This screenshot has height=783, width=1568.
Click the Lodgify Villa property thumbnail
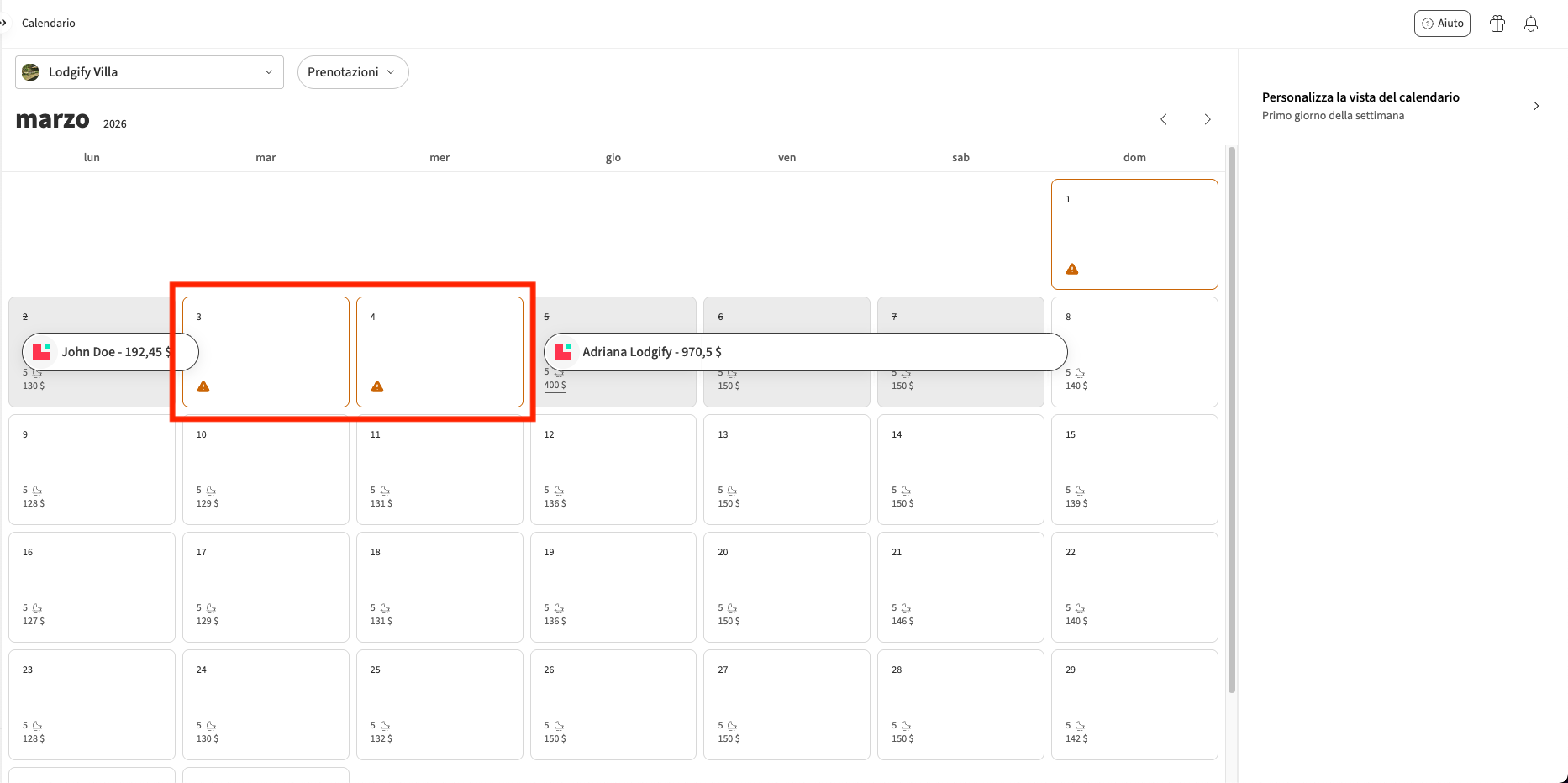31,72
